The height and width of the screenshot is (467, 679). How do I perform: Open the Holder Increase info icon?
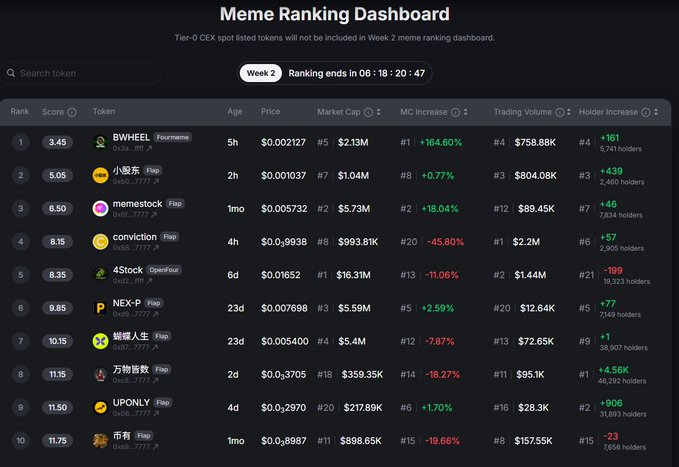646,112
